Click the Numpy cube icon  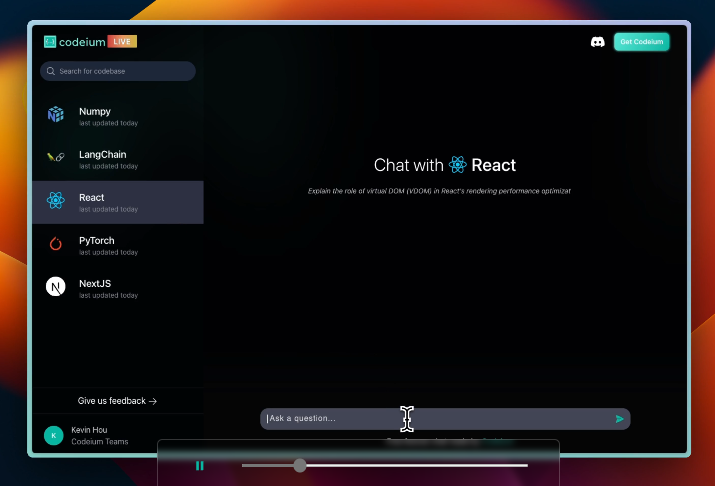point(56,114)
